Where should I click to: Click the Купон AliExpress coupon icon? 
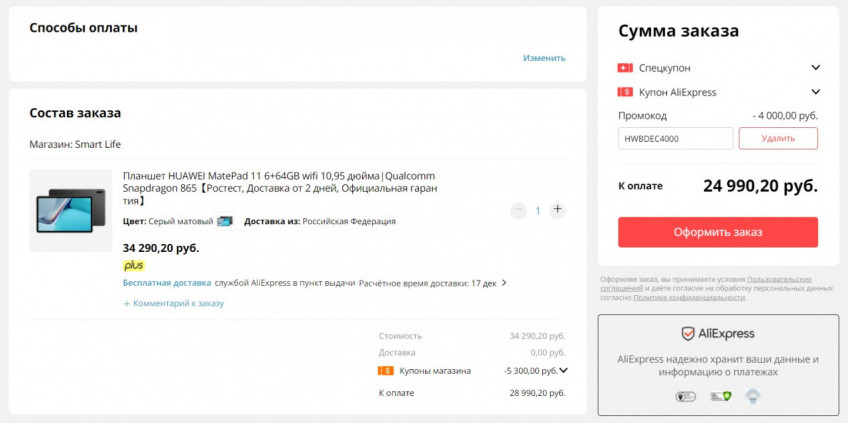[x=625, y=92]
